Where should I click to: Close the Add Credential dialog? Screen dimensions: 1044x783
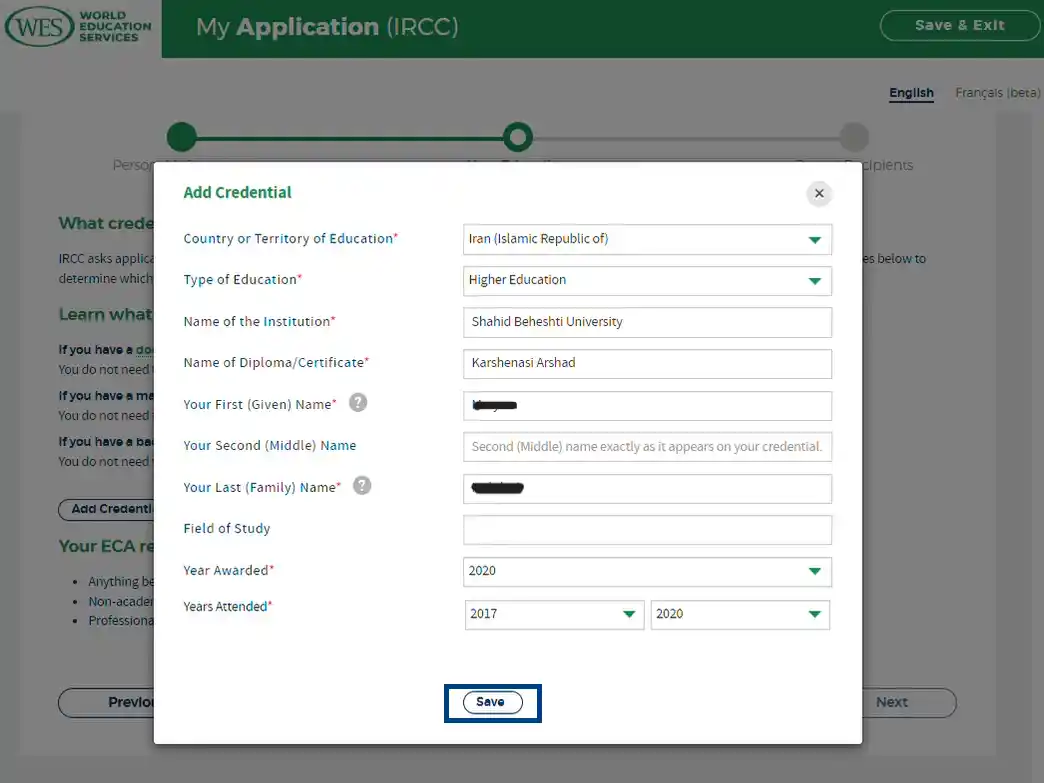pyautogui.click(x=819, y=194)
